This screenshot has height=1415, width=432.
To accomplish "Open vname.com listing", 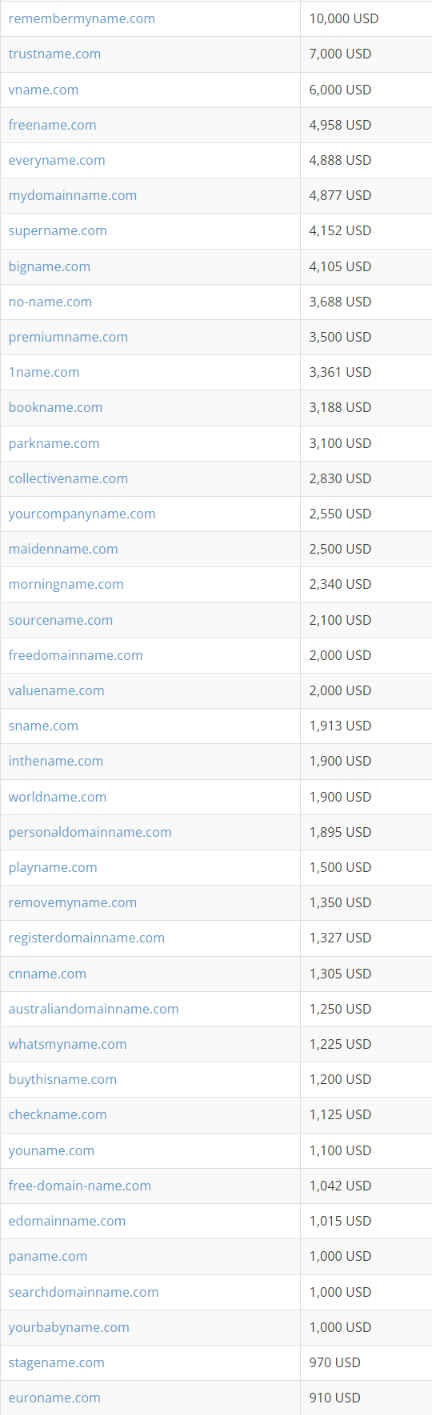I will (x=43, y=90).
